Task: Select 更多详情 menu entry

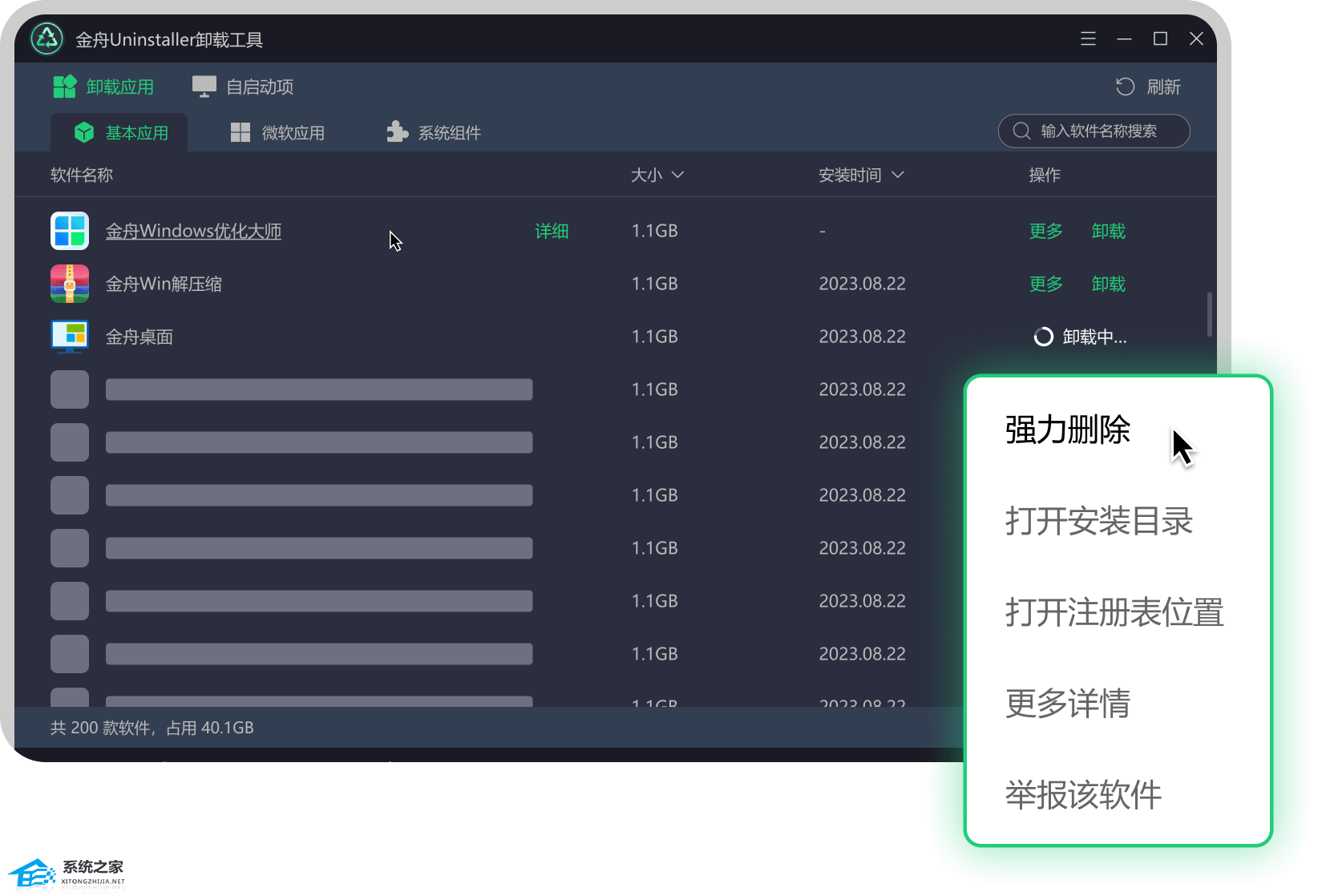Action: (1068, 704)
